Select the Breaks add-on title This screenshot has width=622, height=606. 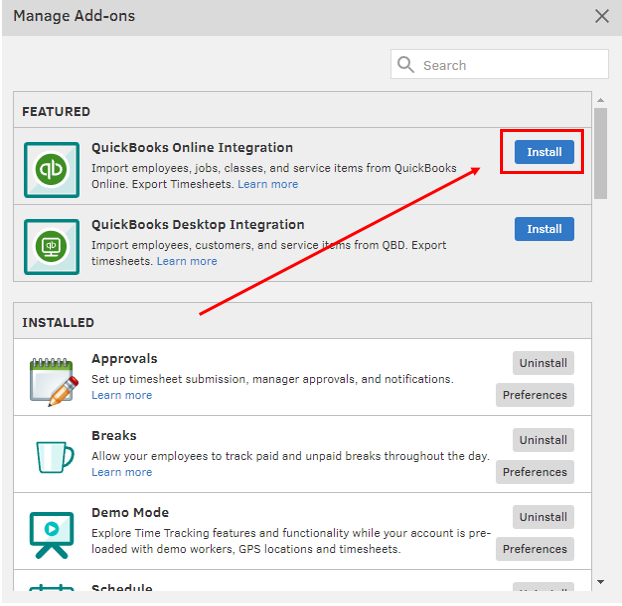click(x=114, y=435)
